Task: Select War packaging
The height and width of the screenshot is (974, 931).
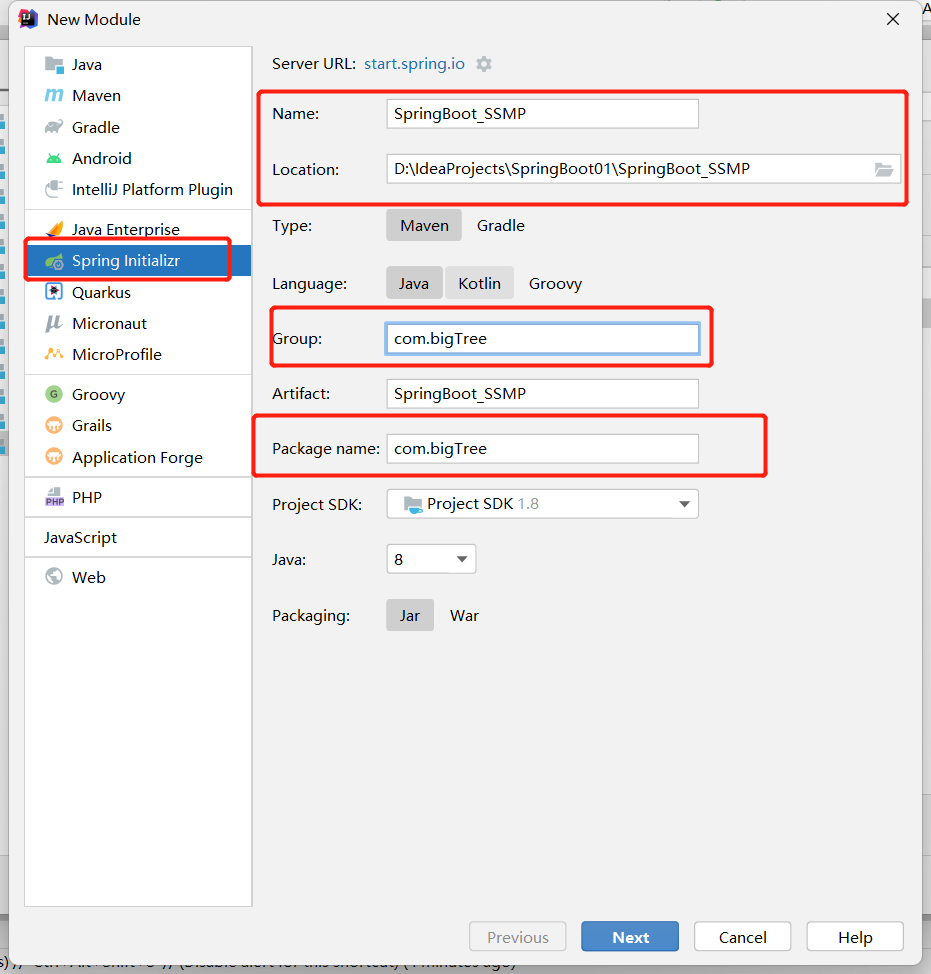Action: pos(465,616)
